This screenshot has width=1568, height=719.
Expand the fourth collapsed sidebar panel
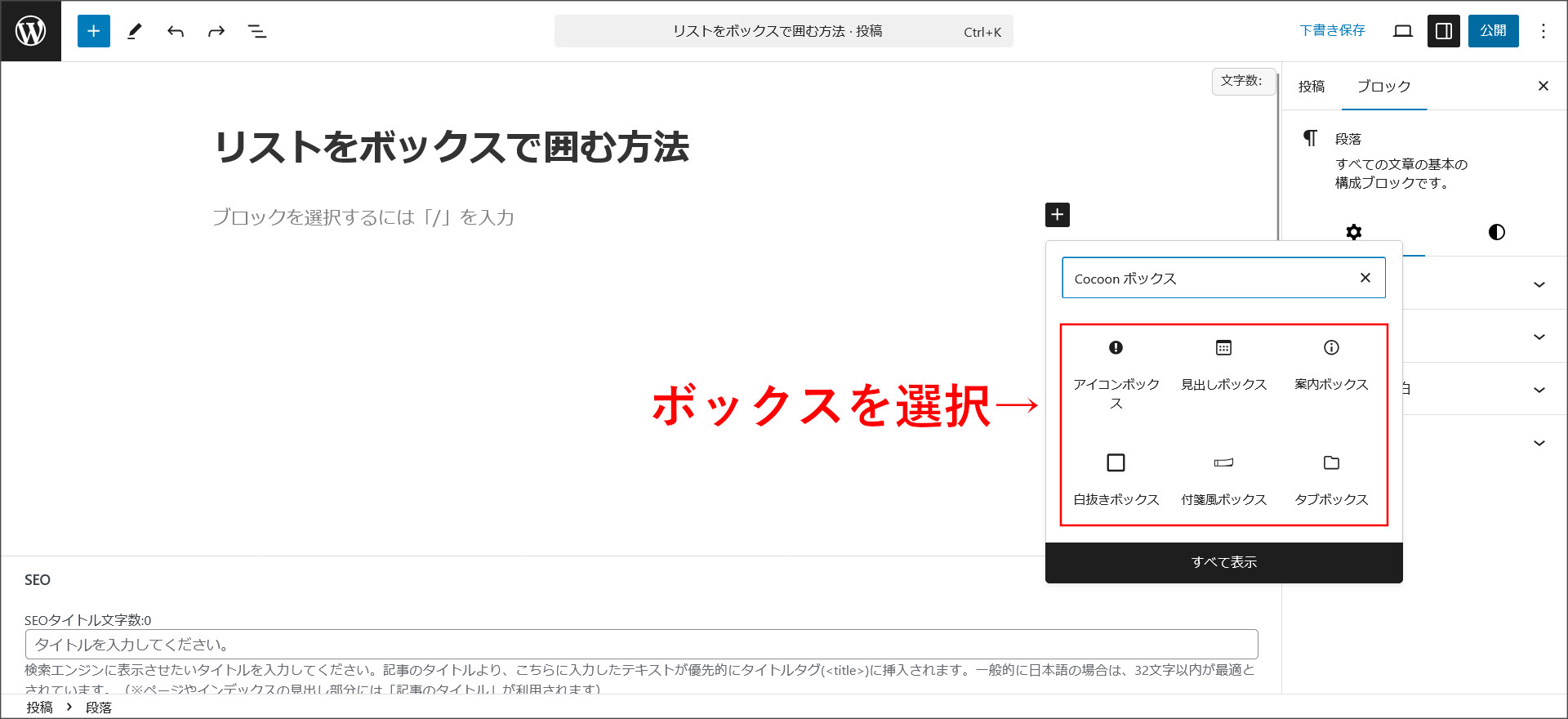coord(1539,443)
